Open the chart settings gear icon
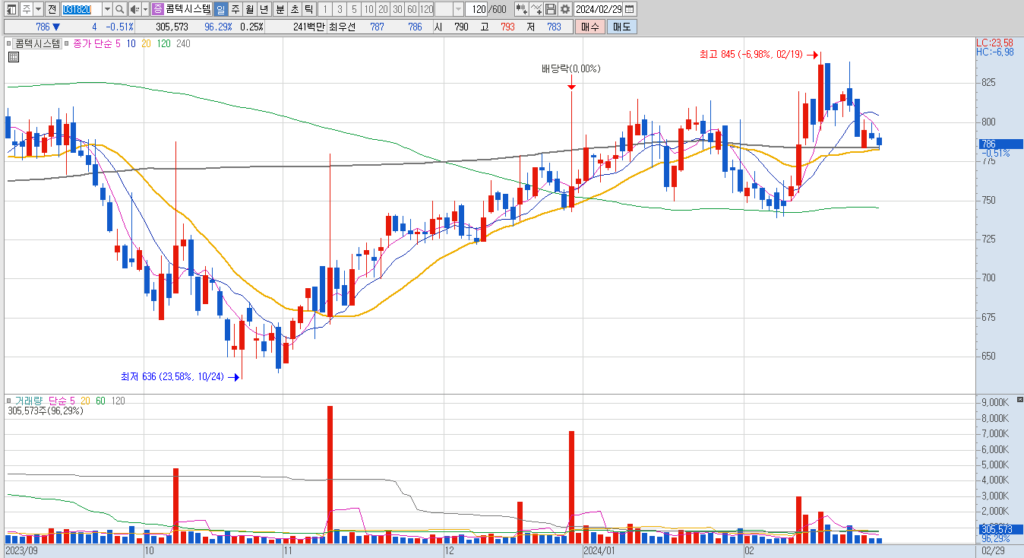 pyautogui.click(x=565, y=9)
